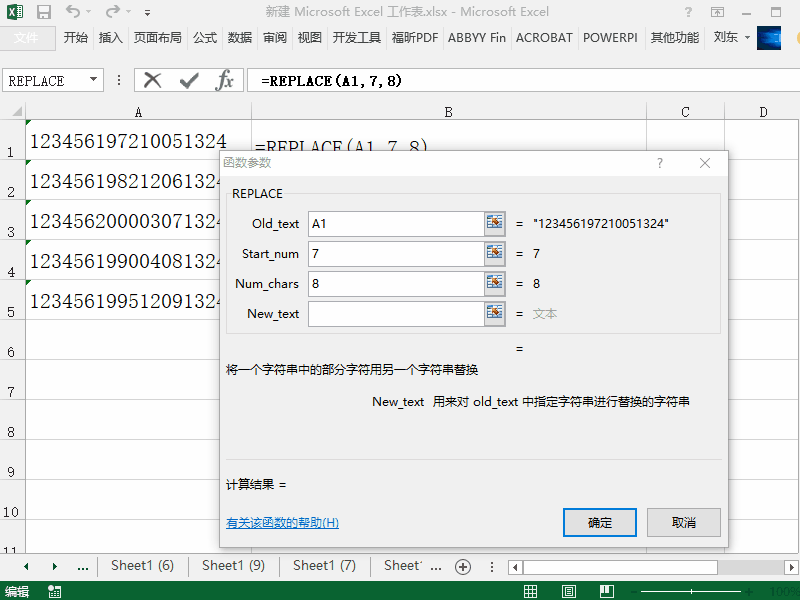Click cell A5 starting with 1234561995
Image resolution: width=800 pixels, height=600 pixels.
point(122,301)
